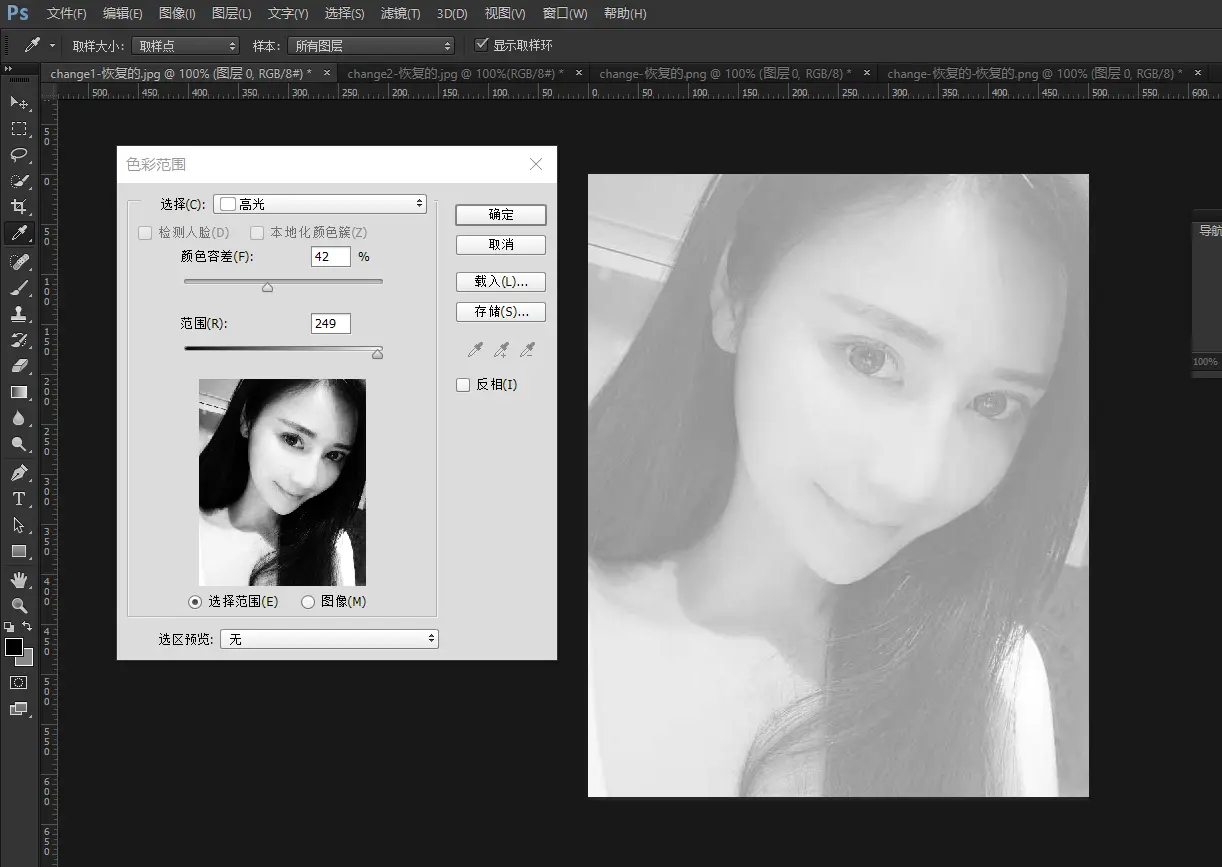Reset default foreground and background colors
Image resolution: width=1222 pixels, height=867 pixels.
point(9,627)
